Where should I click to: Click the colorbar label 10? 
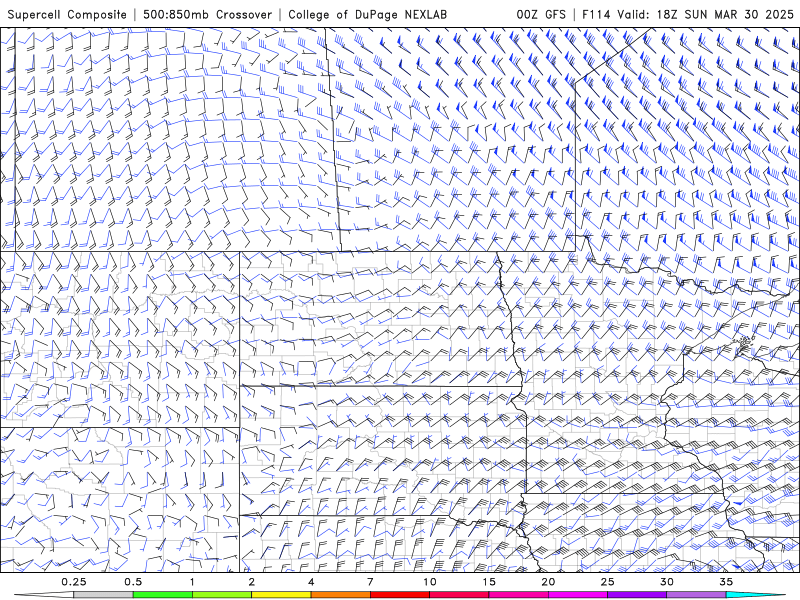[x=430, y=582]
